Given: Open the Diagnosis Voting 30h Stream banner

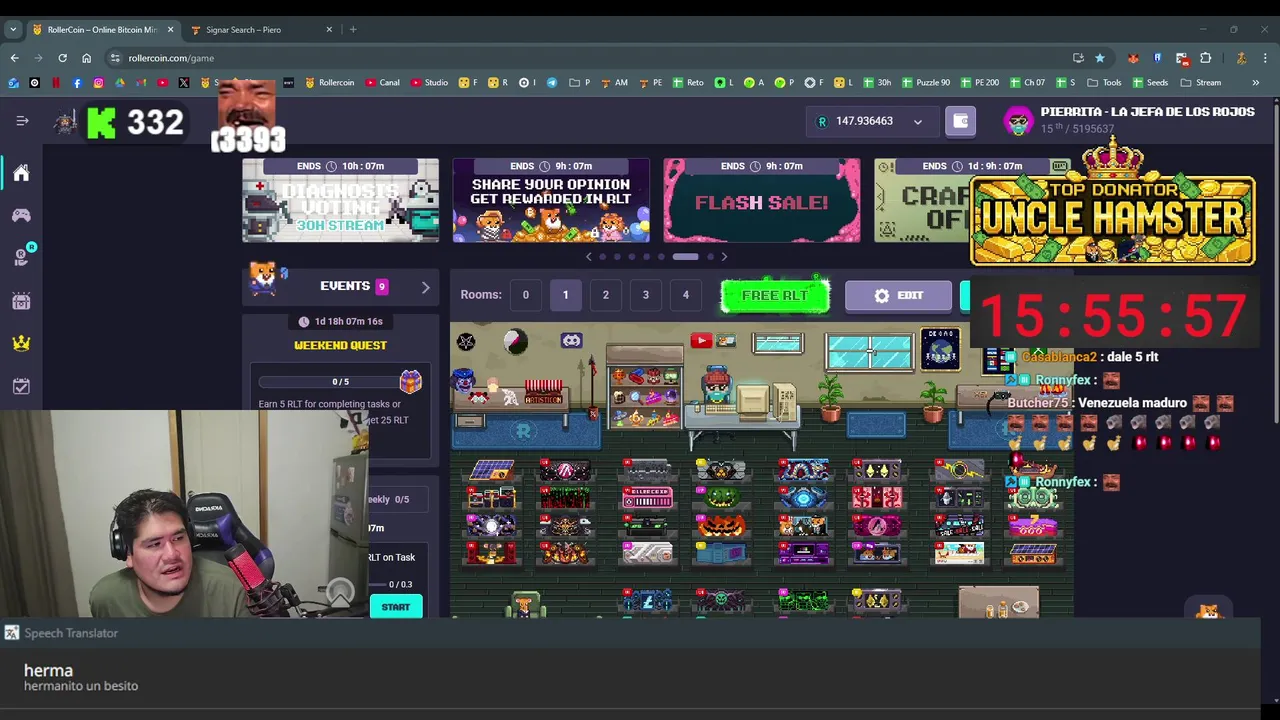Looking at the screenshot, I should [x=340, y=200].
